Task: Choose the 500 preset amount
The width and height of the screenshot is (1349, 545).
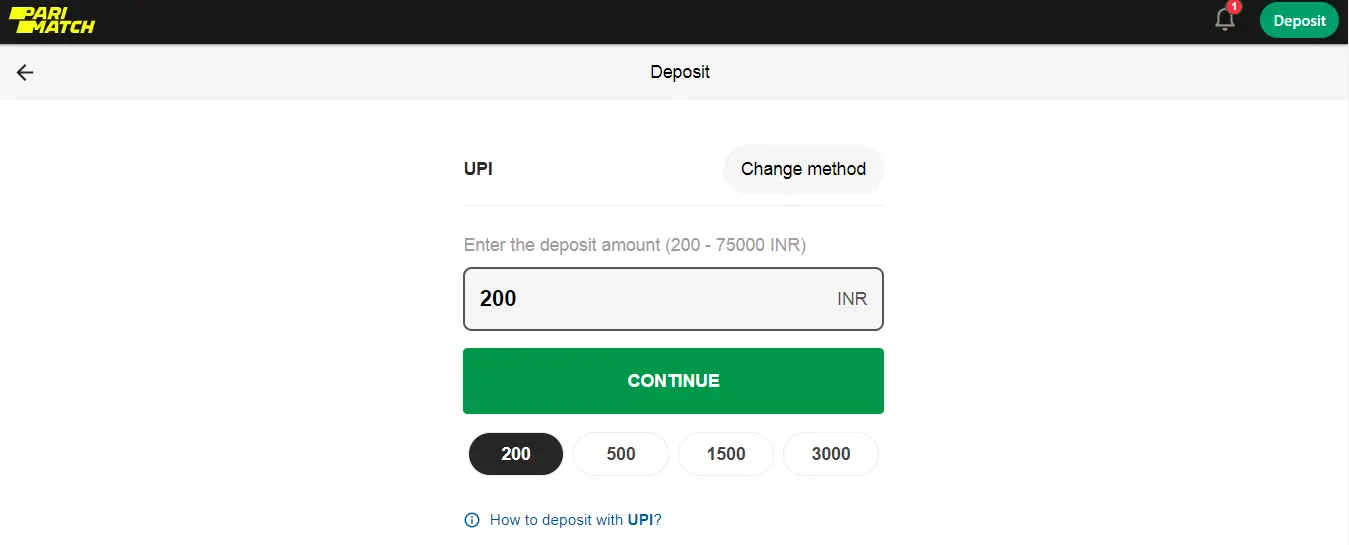Action: 621,454
